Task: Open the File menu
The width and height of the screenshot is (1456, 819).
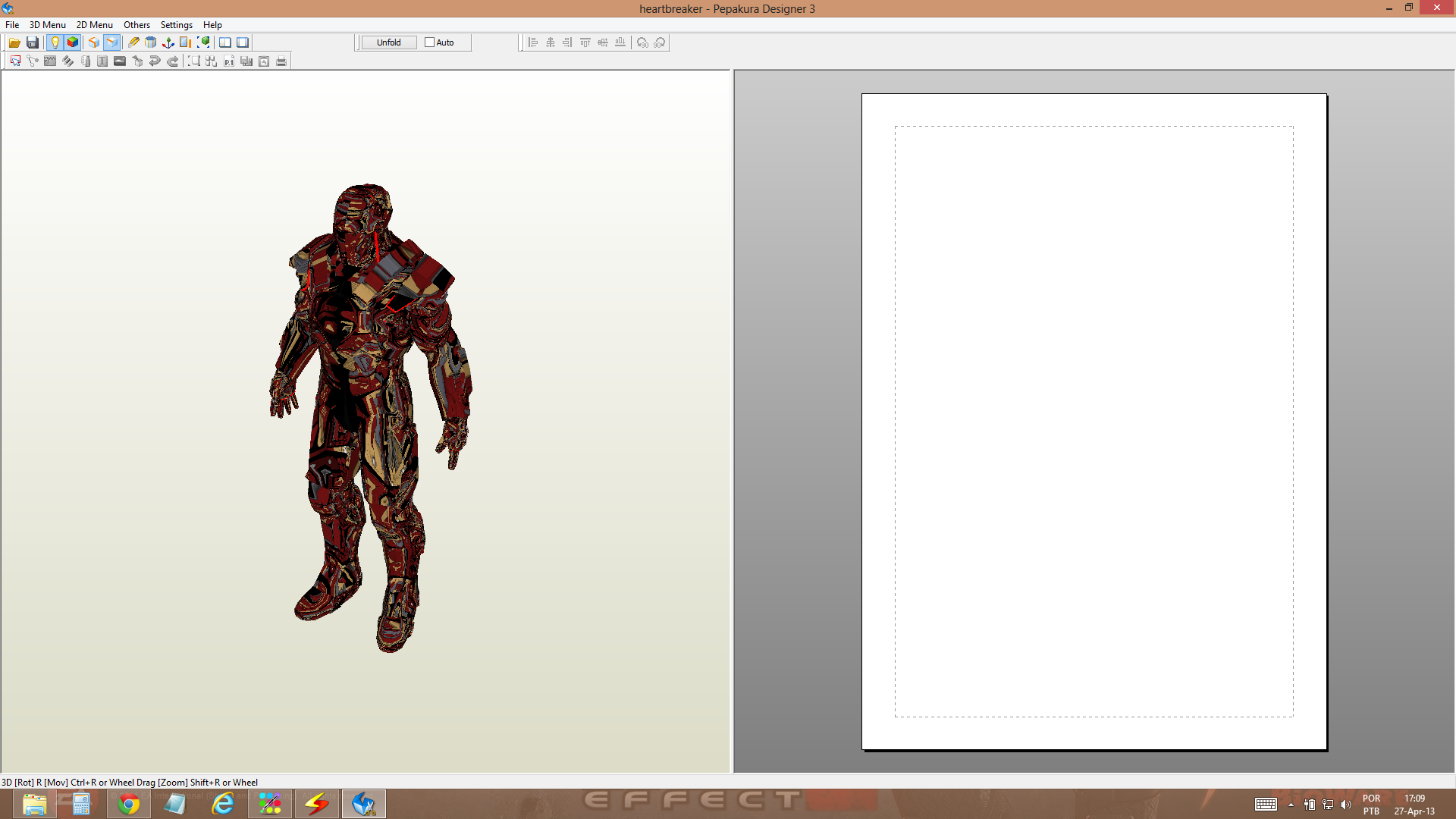Action: [x=12, y=25]
